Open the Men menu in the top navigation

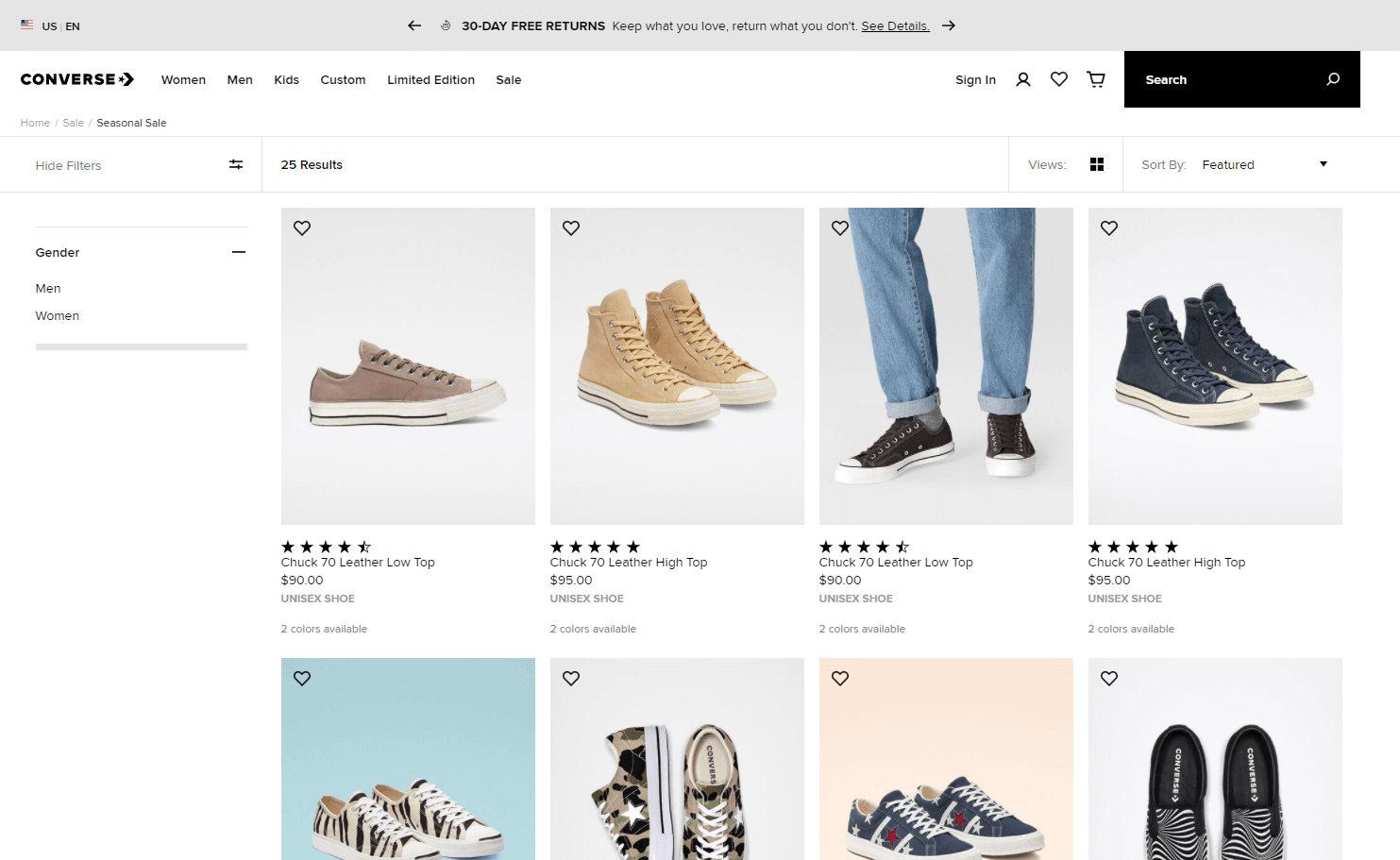pyautogui.click(x=240, y=79)
